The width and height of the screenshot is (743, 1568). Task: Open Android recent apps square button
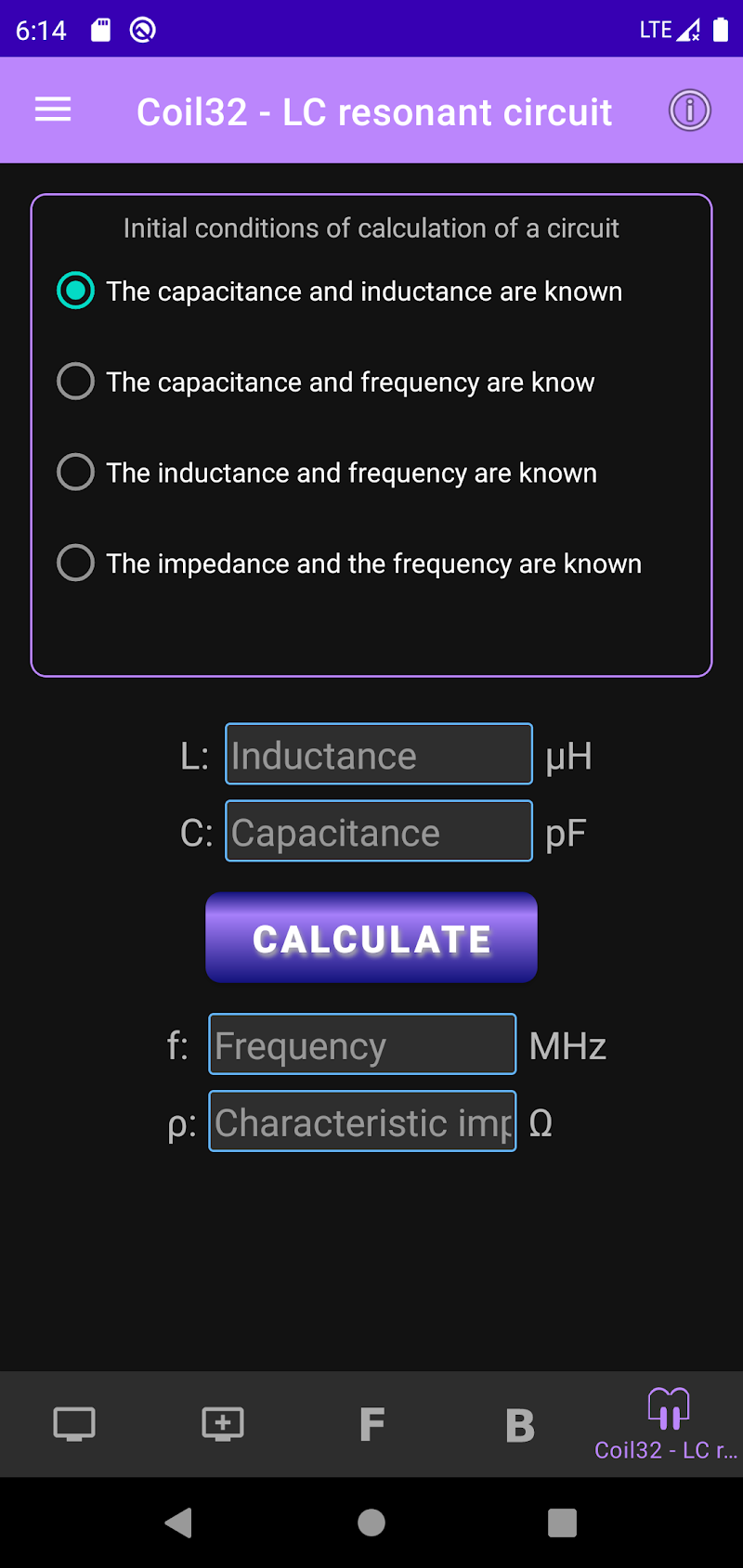[562, 1523]
